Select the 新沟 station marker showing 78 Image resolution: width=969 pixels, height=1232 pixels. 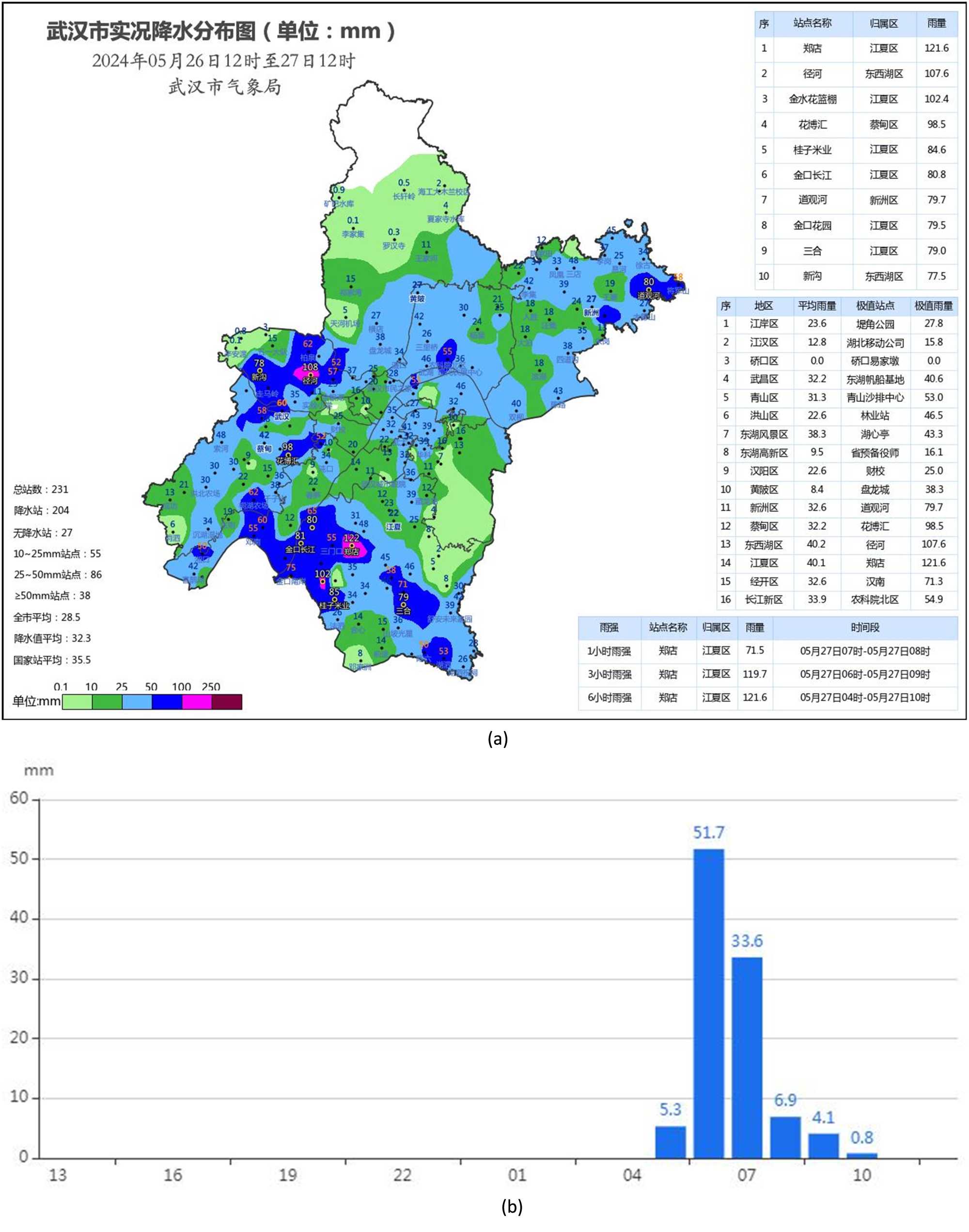(259, 371)
